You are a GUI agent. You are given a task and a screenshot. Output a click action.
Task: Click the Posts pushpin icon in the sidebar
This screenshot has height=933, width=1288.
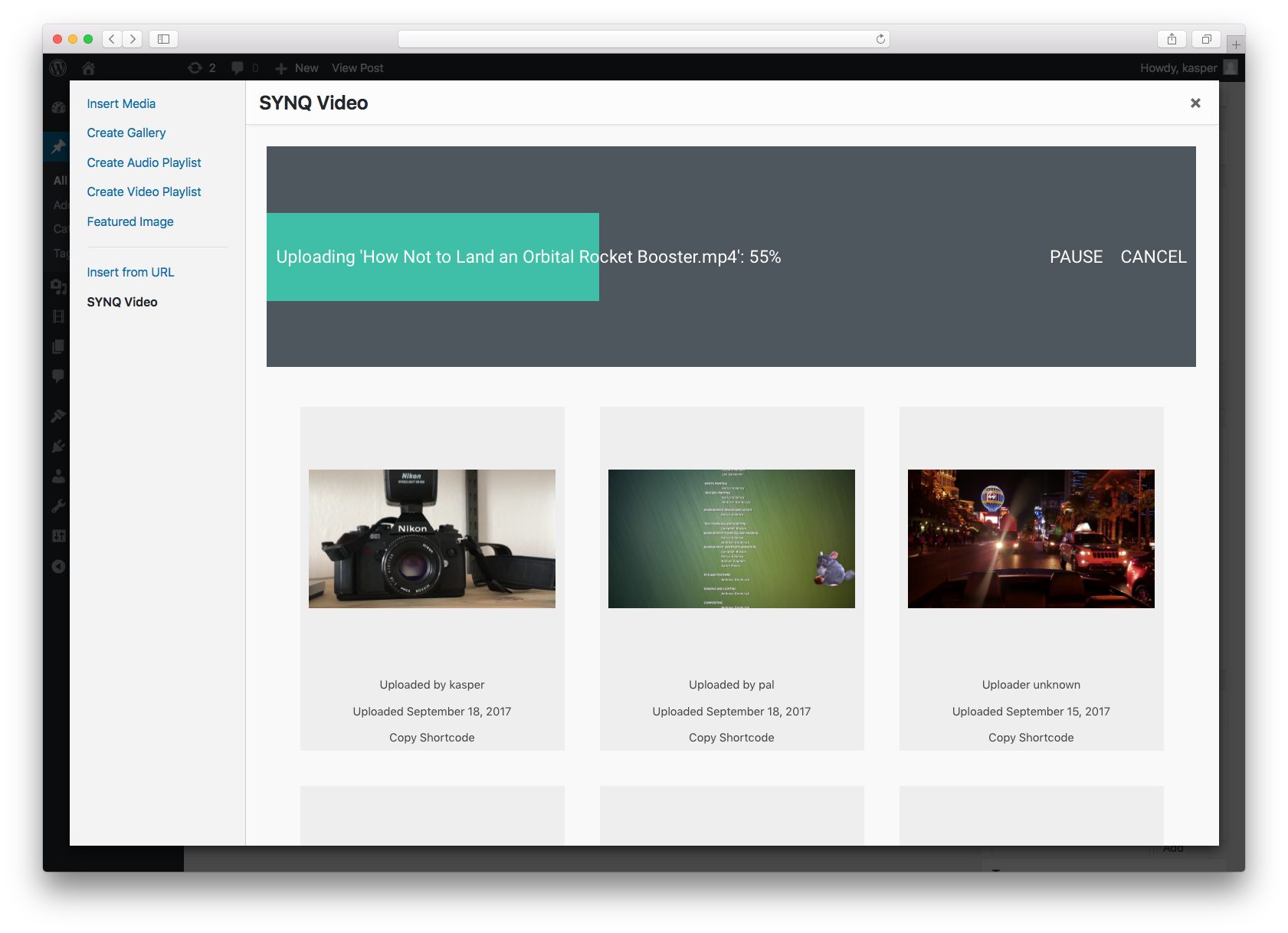tap(58, 146)
